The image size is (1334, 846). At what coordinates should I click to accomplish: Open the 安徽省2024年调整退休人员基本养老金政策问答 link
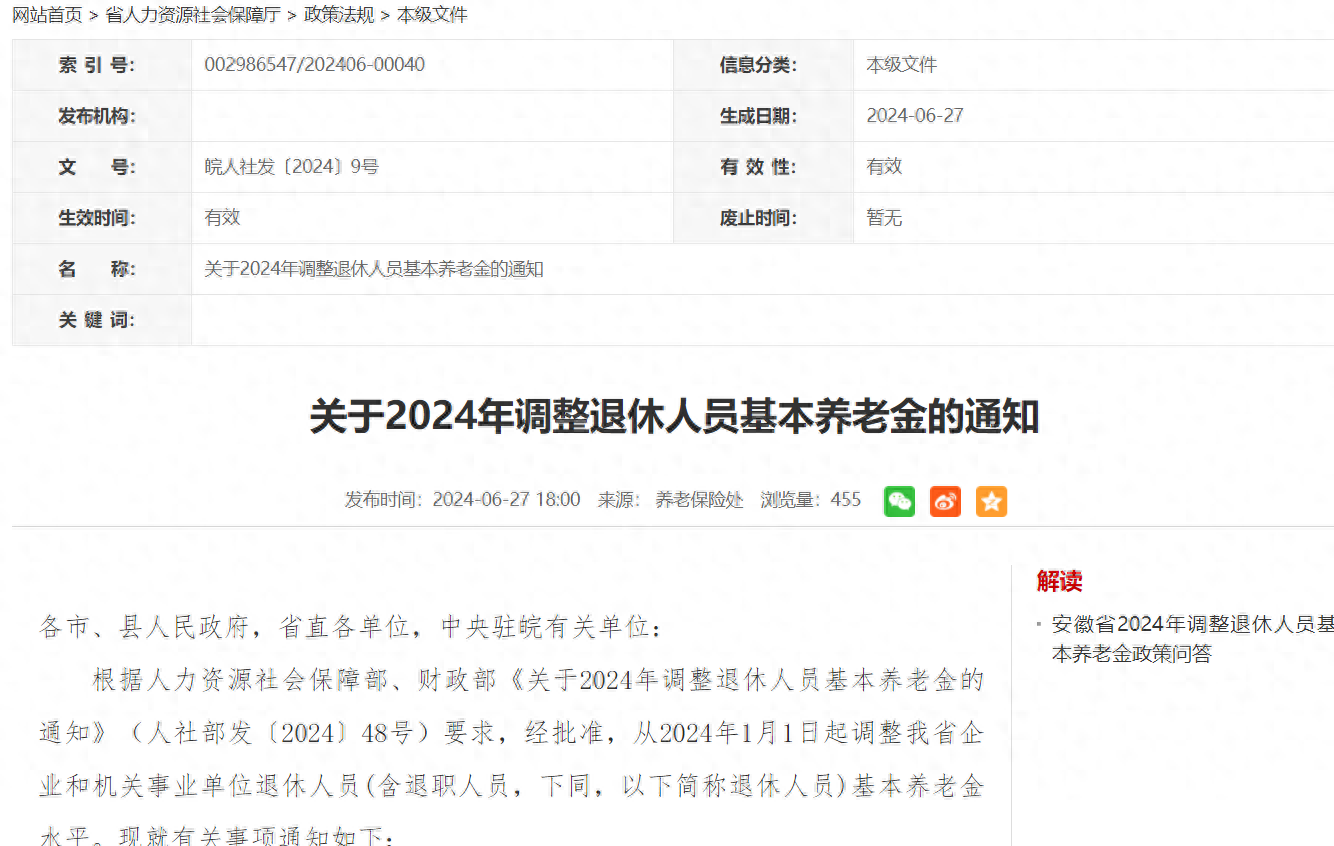(1191, 638)
